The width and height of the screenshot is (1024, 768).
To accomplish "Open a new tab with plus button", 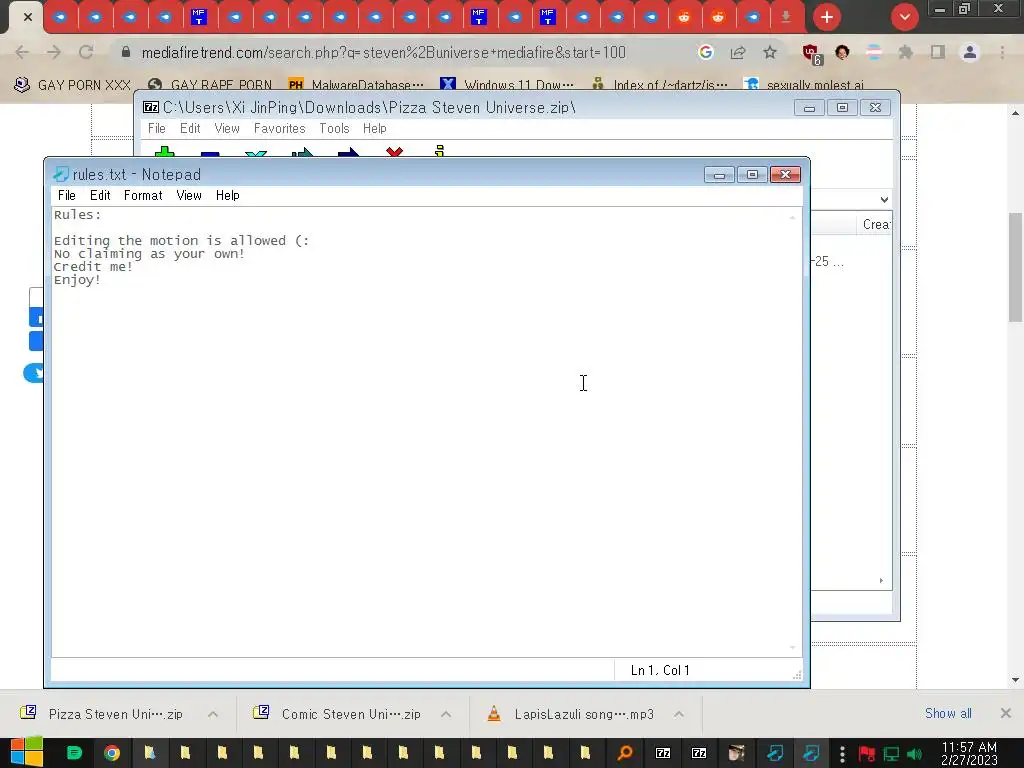I will [827, 17].
